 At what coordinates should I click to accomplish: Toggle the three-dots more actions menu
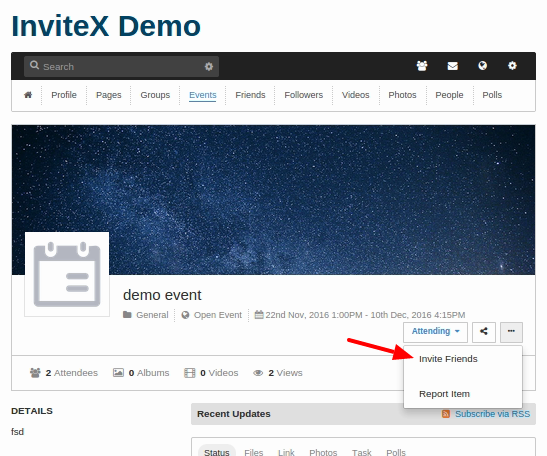point(511,332)
